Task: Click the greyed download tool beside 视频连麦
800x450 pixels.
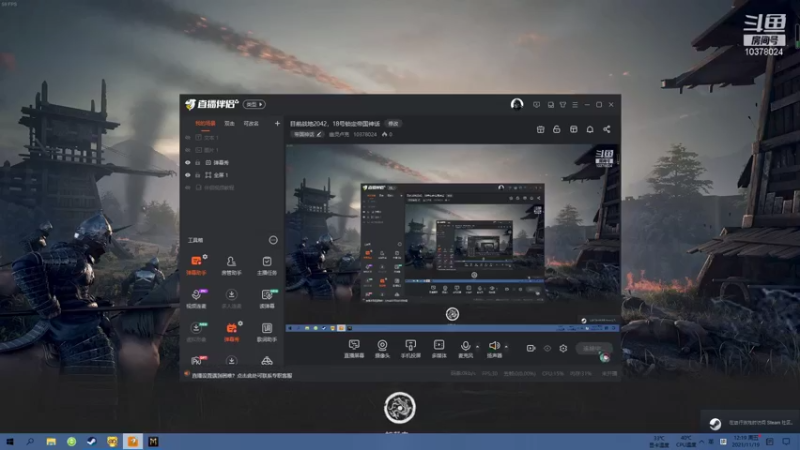Action: (x=231, y=298)
